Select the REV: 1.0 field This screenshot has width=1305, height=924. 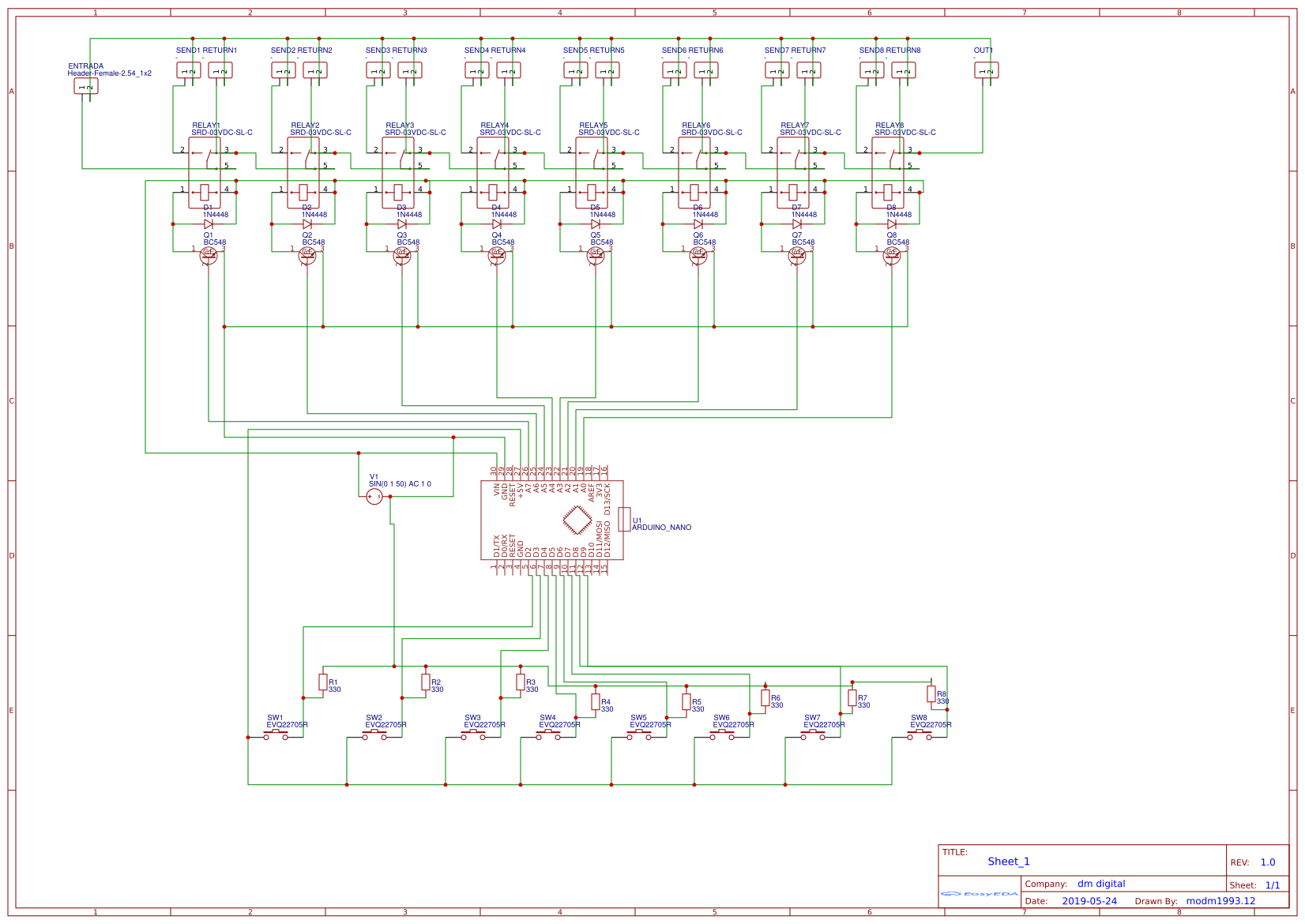coord(1256,862)
